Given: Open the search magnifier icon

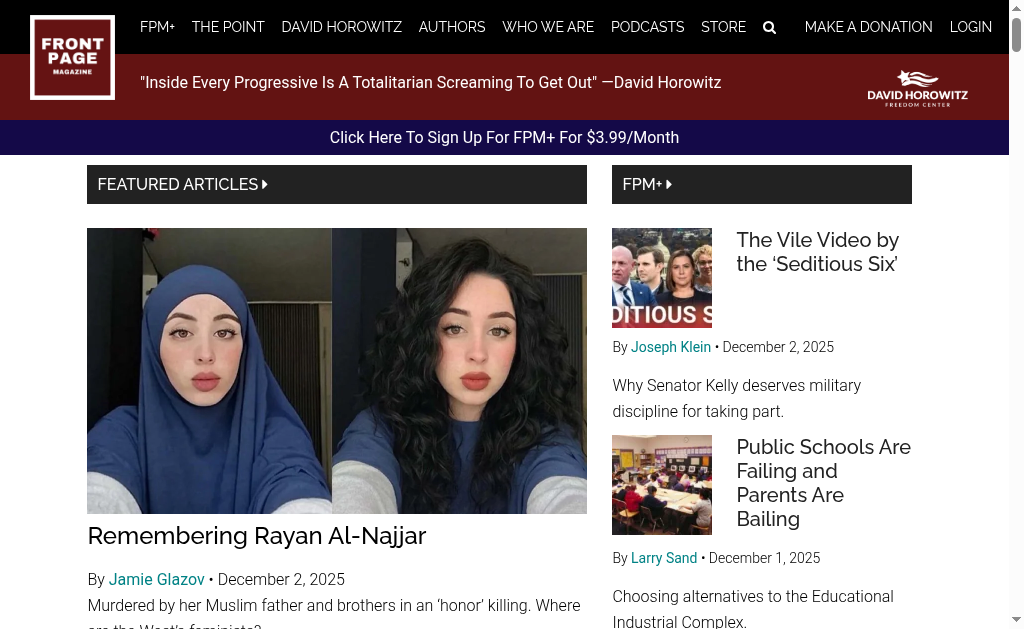Looking at the screenshot, I should pyautogui.click(x=769, y=27).
